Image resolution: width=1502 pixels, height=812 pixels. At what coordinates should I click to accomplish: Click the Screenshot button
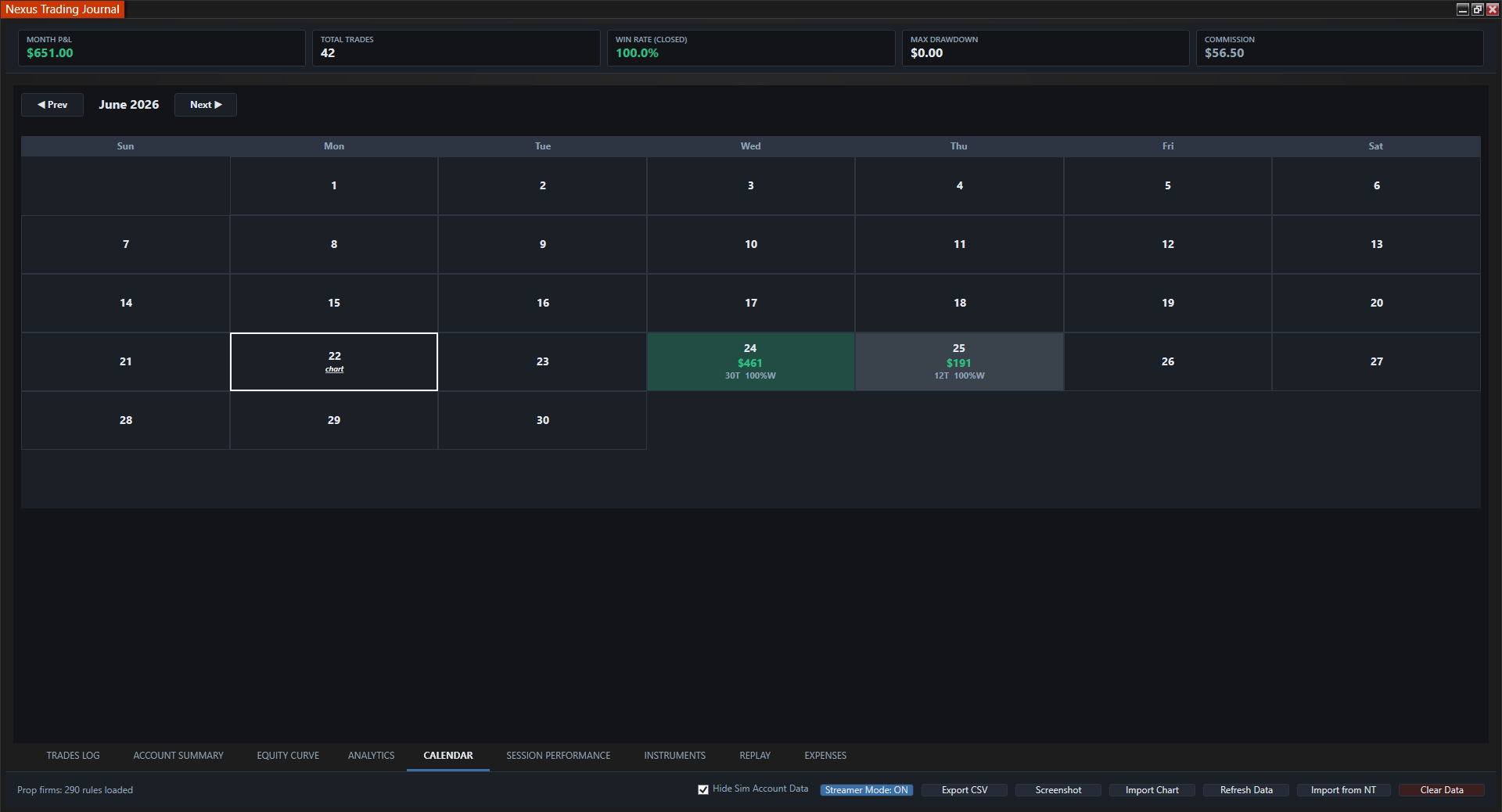click(x=1058, y=790)
